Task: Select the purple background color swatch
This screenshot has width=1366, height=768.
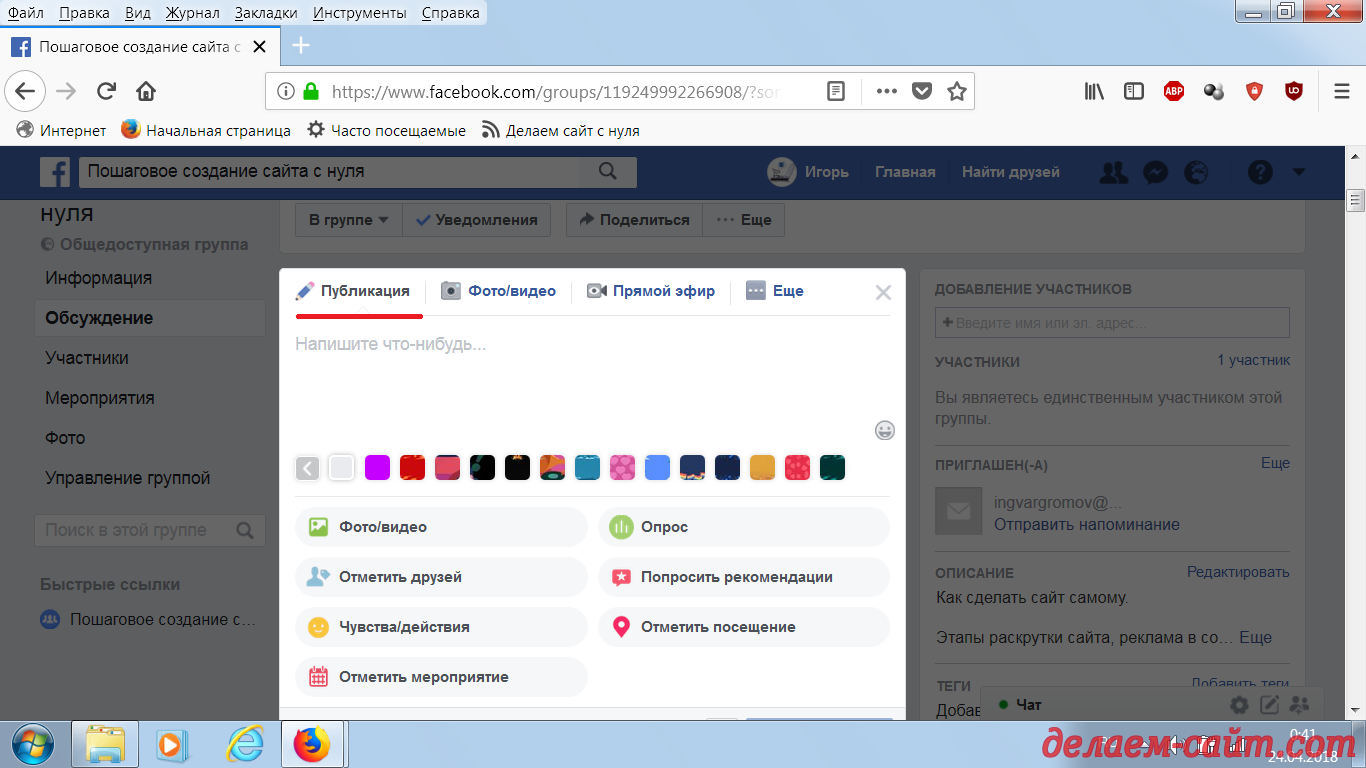Action: (x=377, y=467)
